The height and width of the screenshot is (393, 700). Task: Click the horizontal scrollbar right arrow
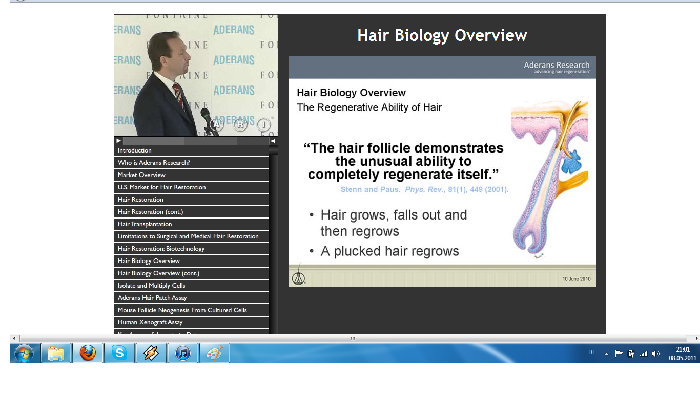pyautogui.click(x=696, y=339)
